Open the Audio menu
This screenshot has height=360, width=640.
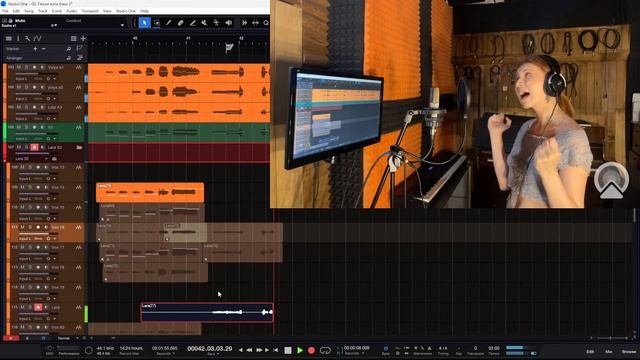click(x=71, y=11)
